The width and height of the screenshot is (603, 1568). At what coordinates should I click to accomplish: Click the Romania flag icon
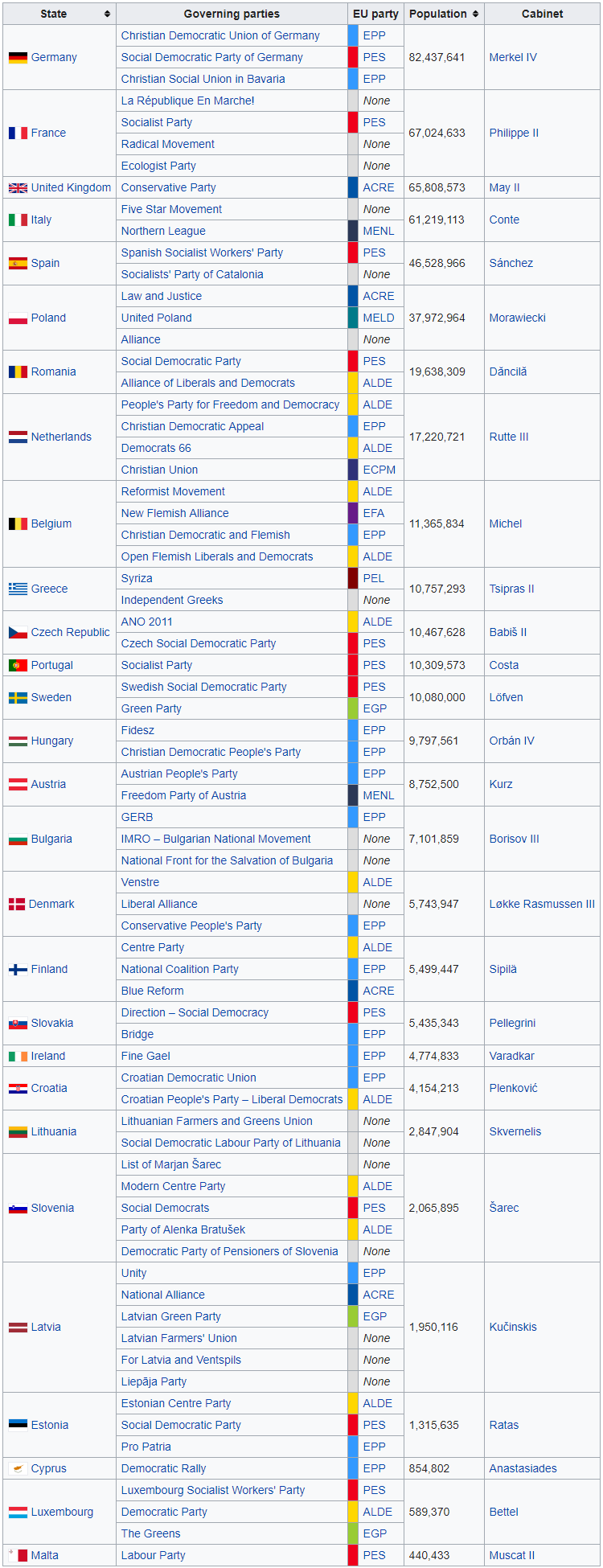18,372
